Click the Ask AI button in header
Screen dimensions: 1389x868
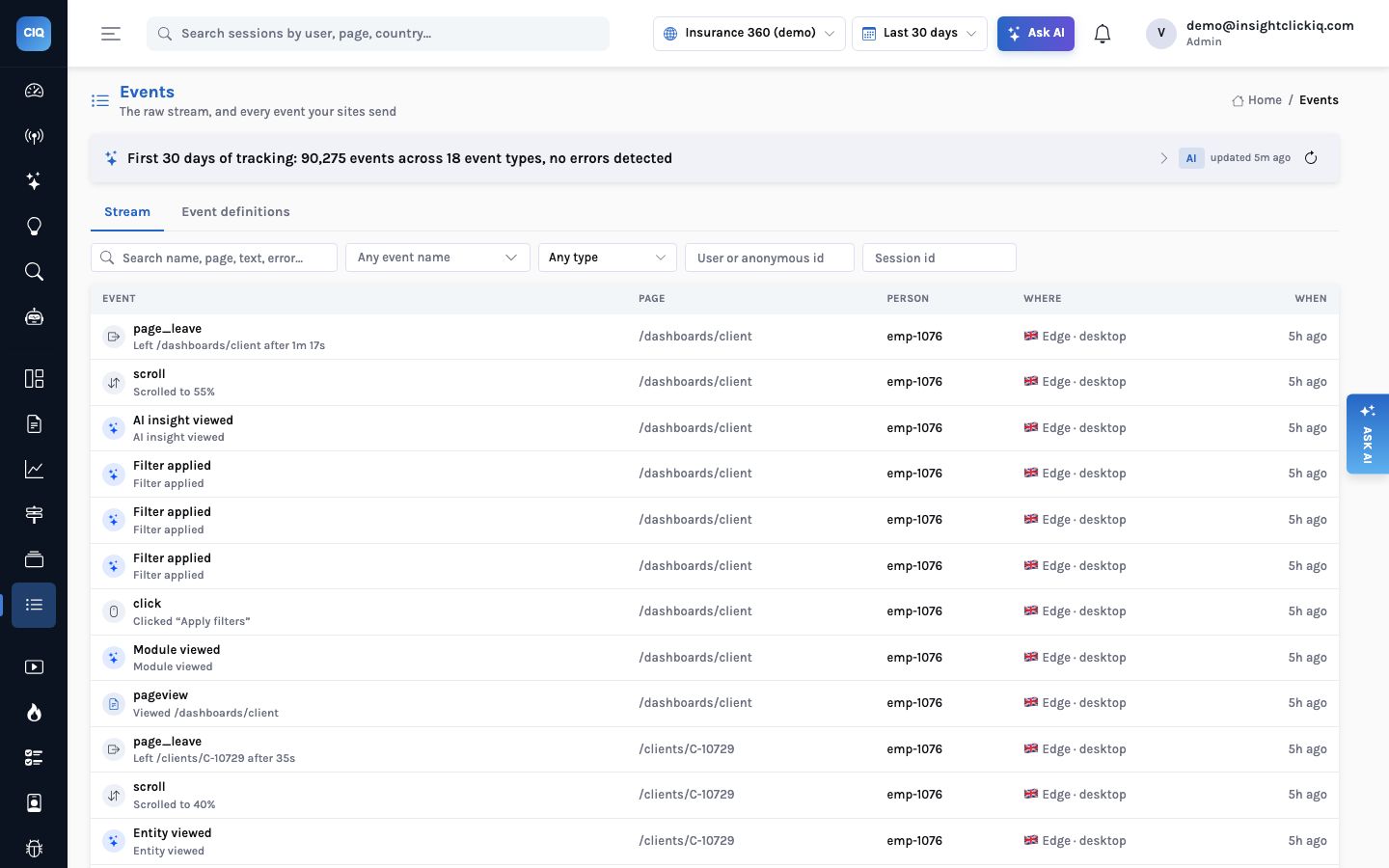(1036, 34)
